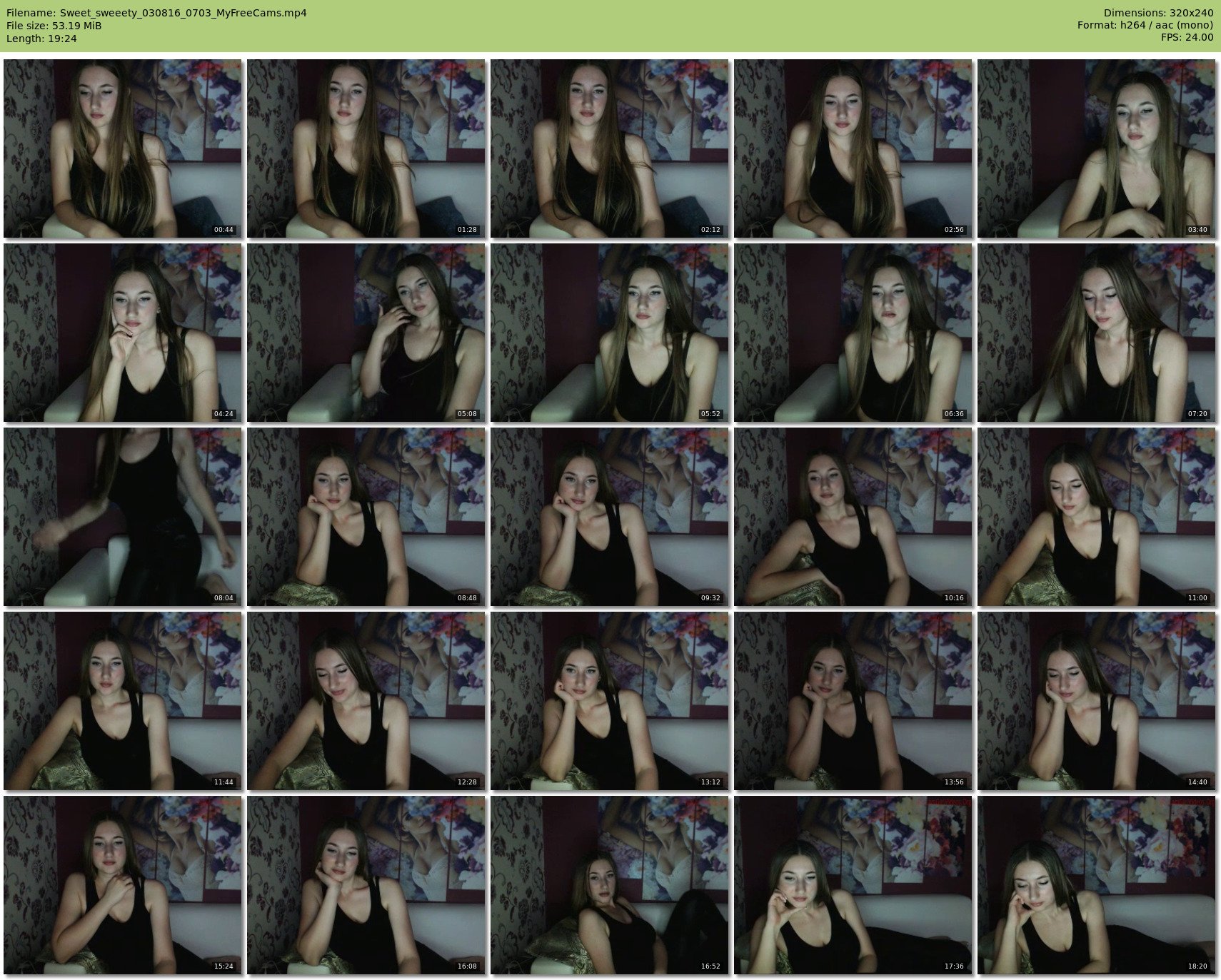
Task: Open the thumbnail stamped 07:20
Action: point(1097,333)
